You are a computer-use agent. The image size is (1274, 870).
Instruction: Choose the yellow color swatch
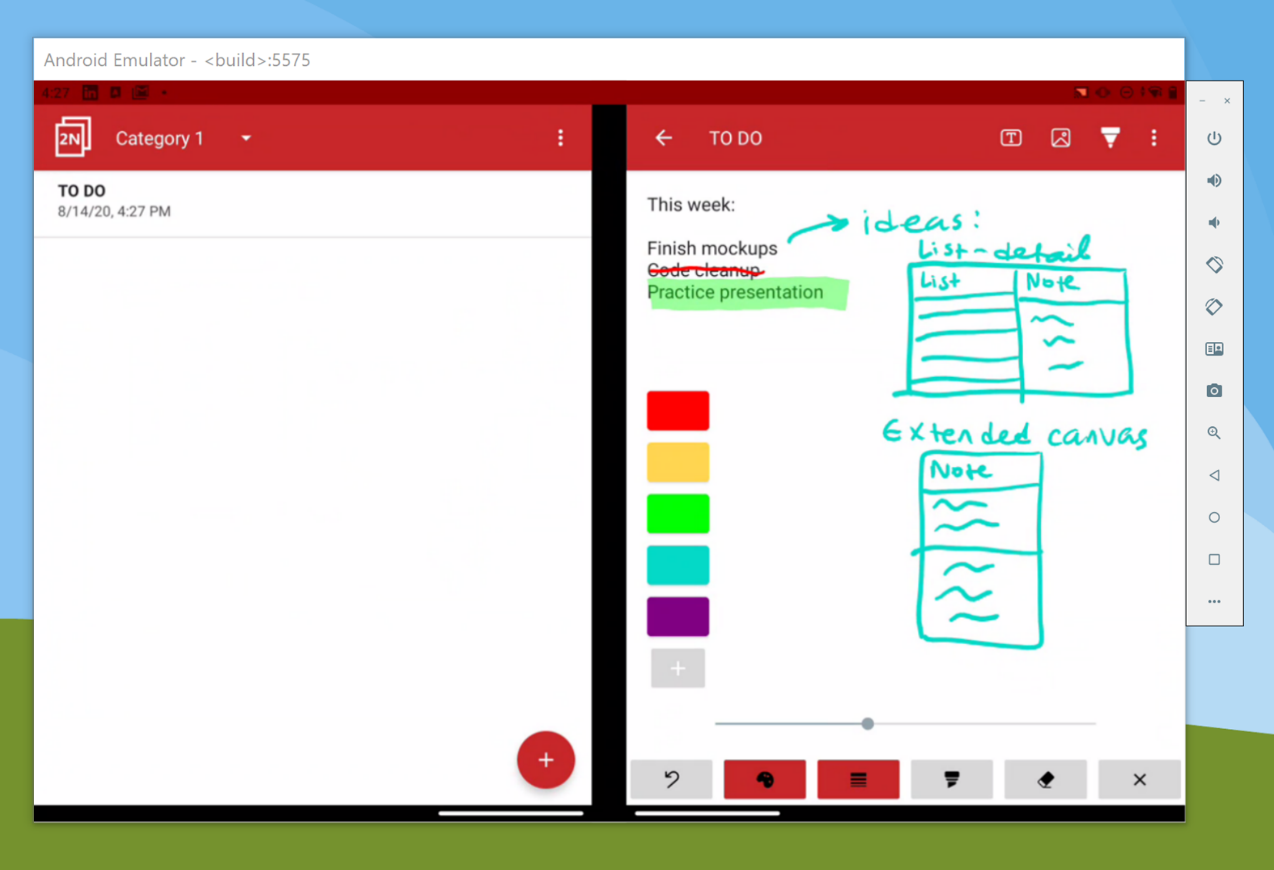pos(678,463)
